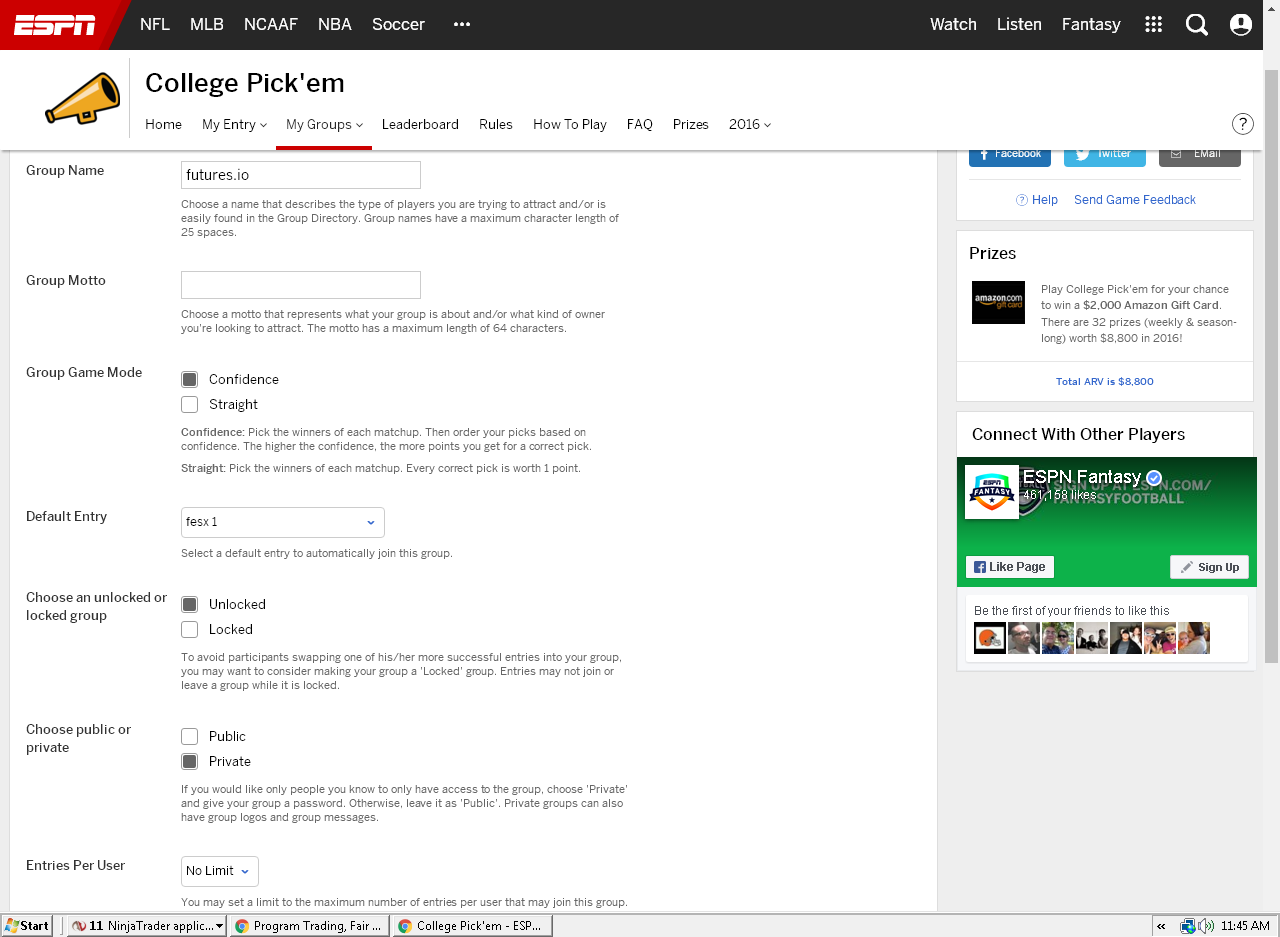Open the Prizes tab

[x=690, y=124]
